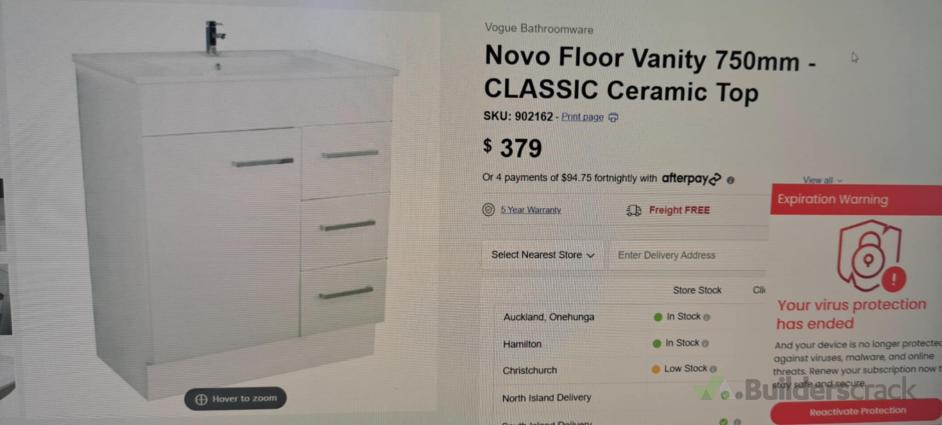Select the Auckland, Onehunga store row
Image resolution: width=942 pixels, height=425 pixels.
pyautogui.click(x=549, y=317)
